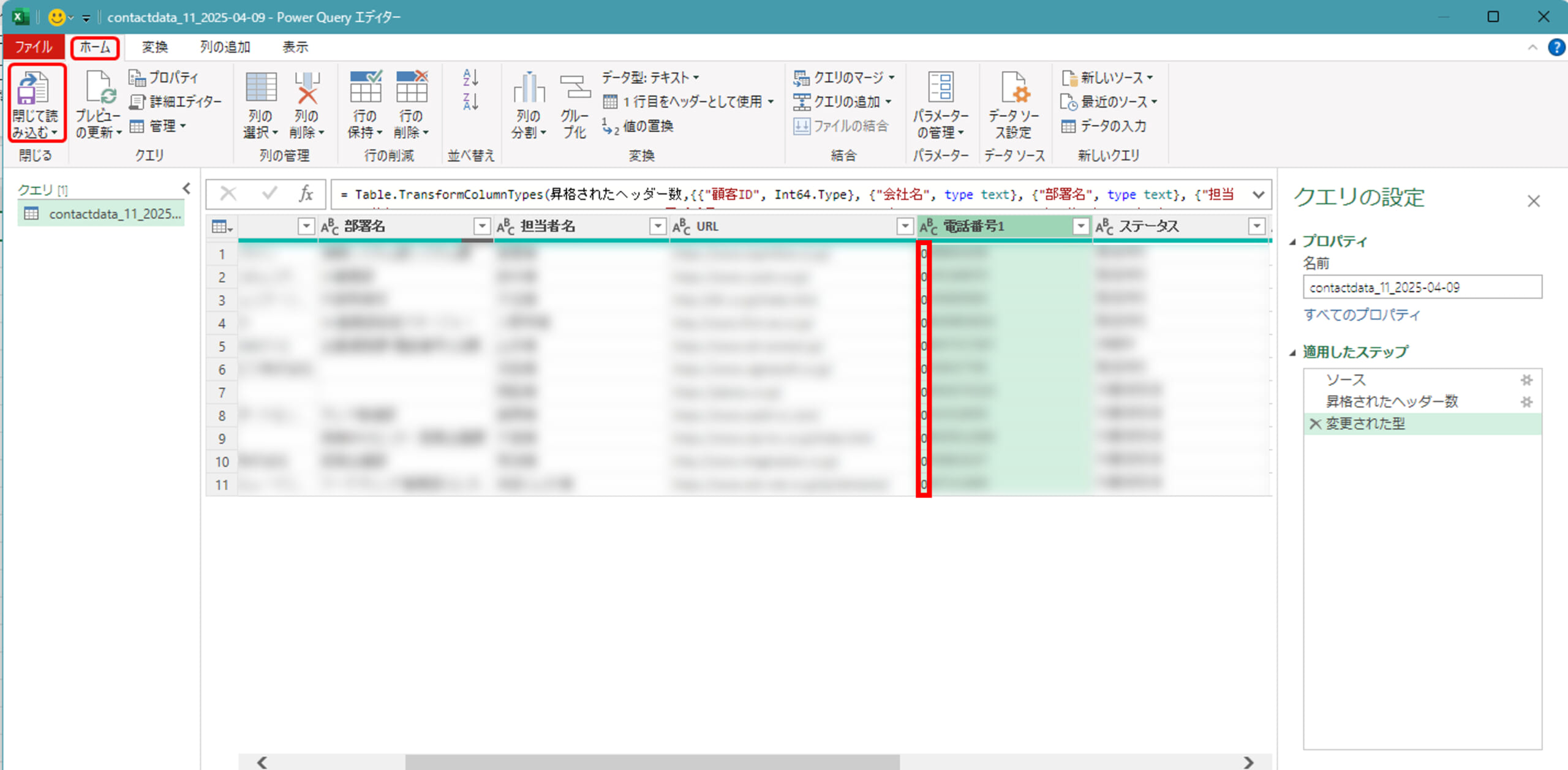The height and width of the screenshot is (770, 1568).
Task: Collapse the Properties (プロパティ) section triangle
Action: click(x=1293, y=242)
